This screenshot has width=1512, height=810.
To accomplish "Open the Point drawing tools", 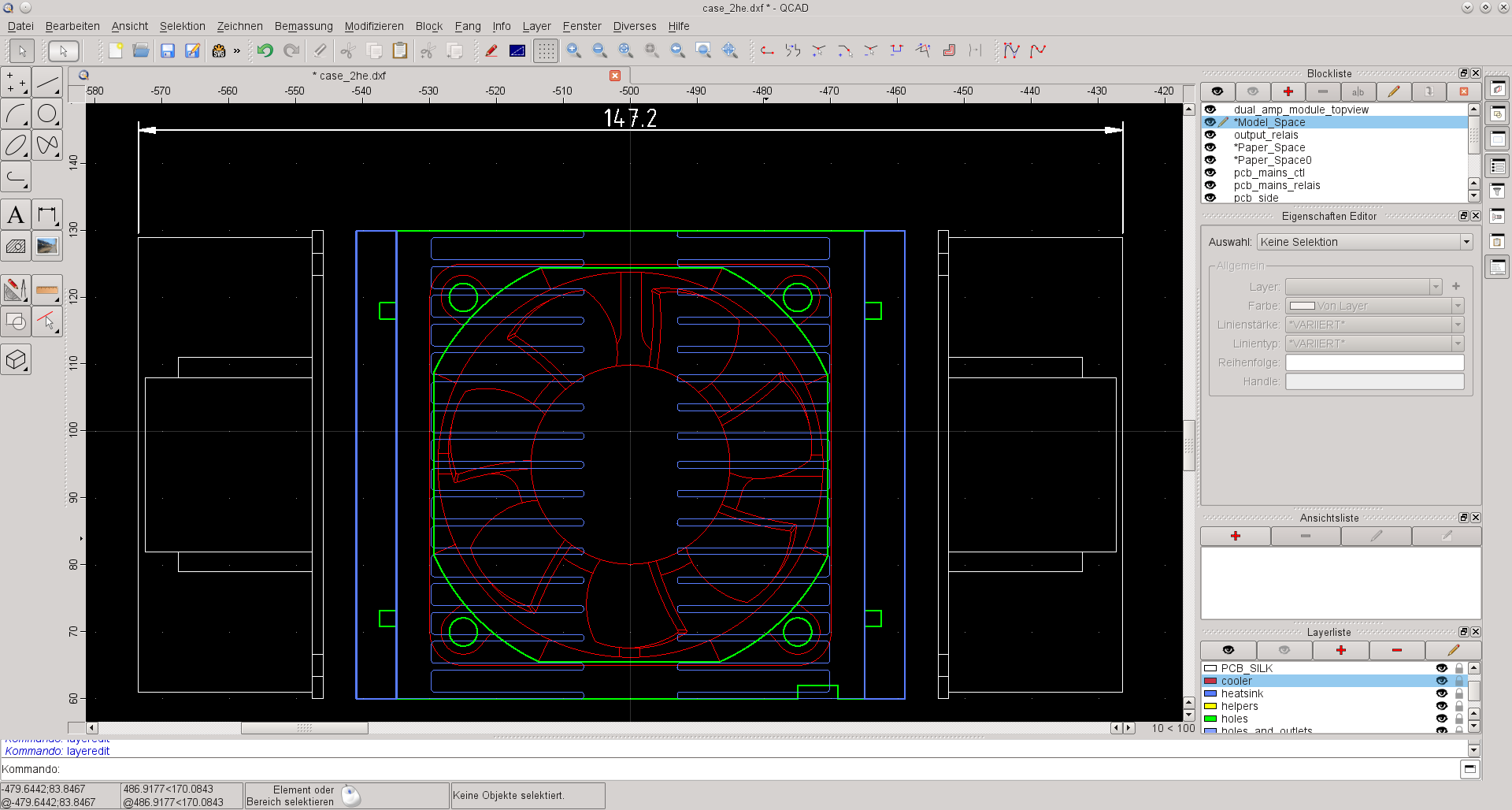I will click(x=16, y=82).
